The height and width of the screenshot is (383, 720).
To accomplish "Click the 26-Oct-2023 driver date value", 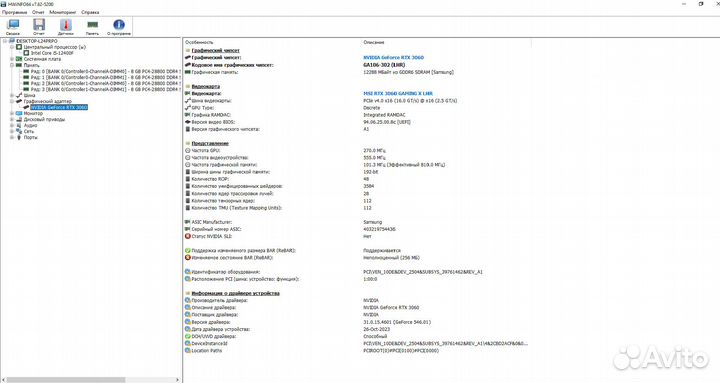I will click(x=377, y=329).
